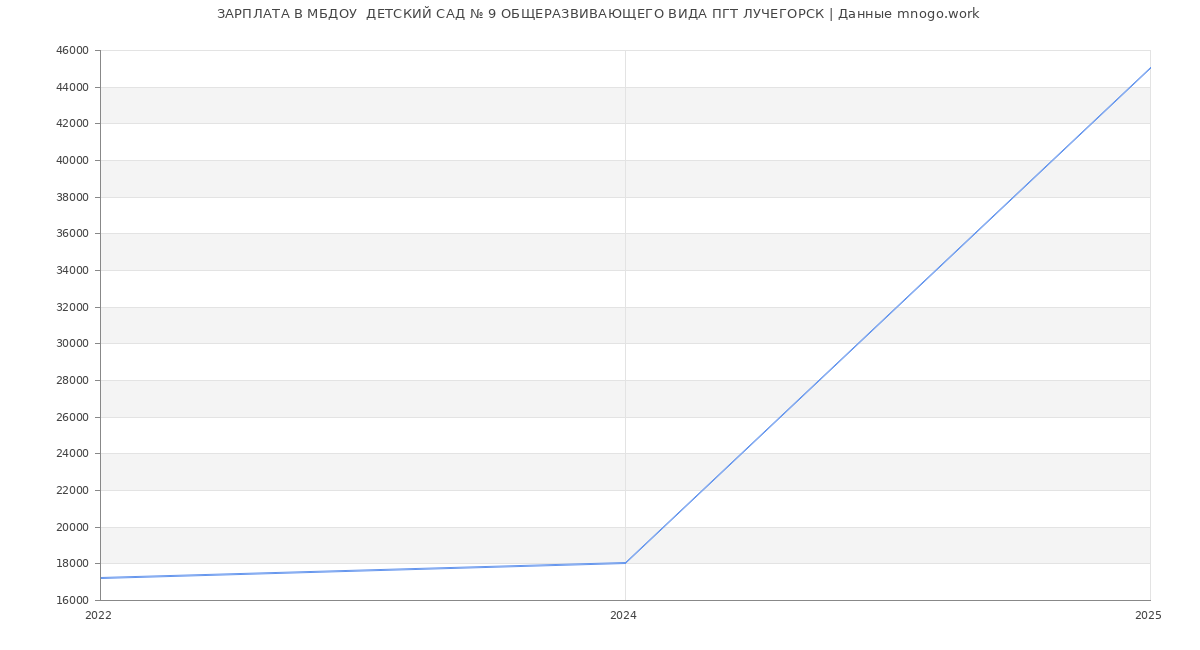Select the 2025 x-axis label

click(x=1148, y=616)
